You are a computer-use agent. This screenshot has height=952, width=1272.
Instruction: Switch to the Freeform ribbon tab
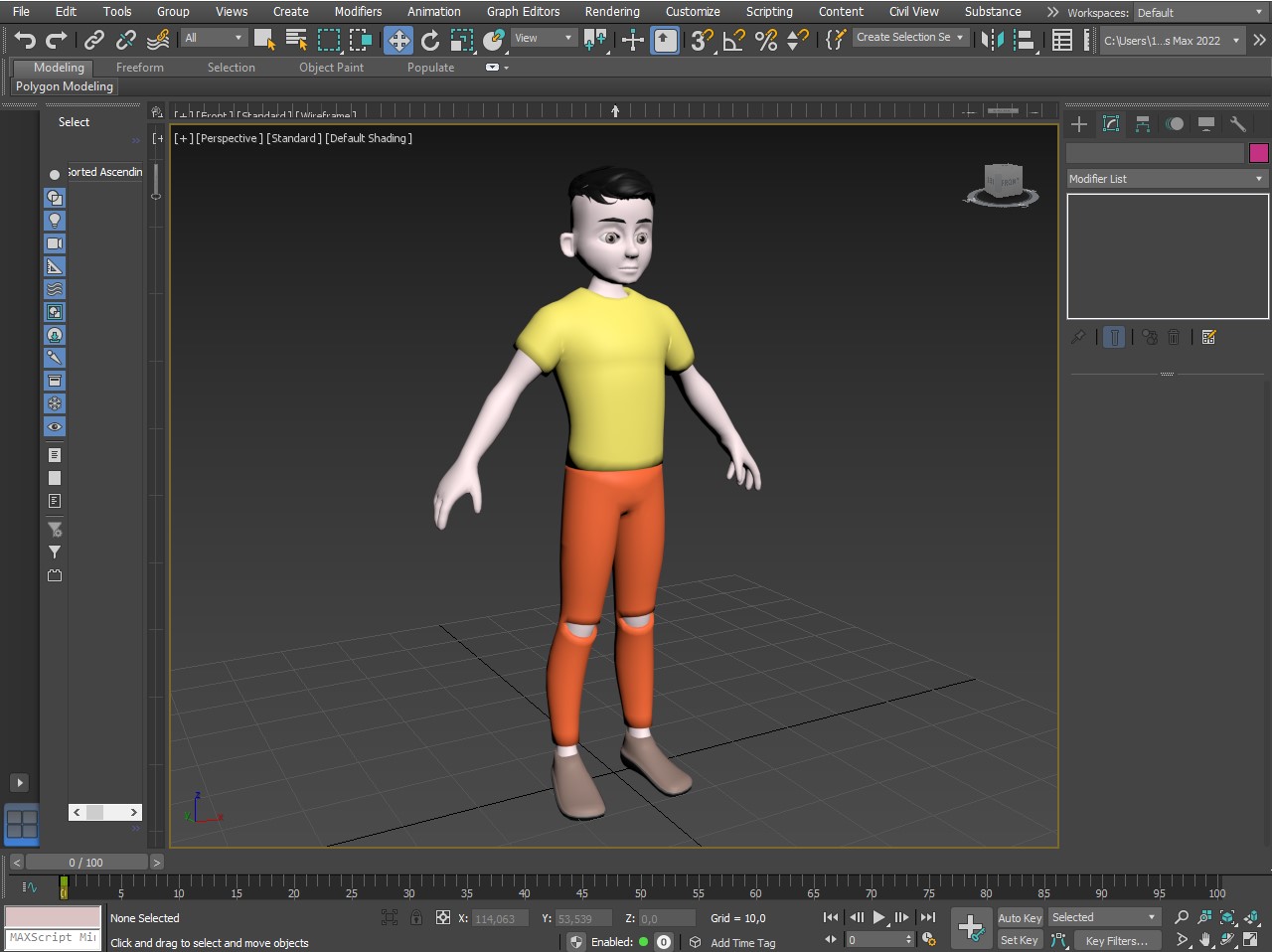pos(139,68)
